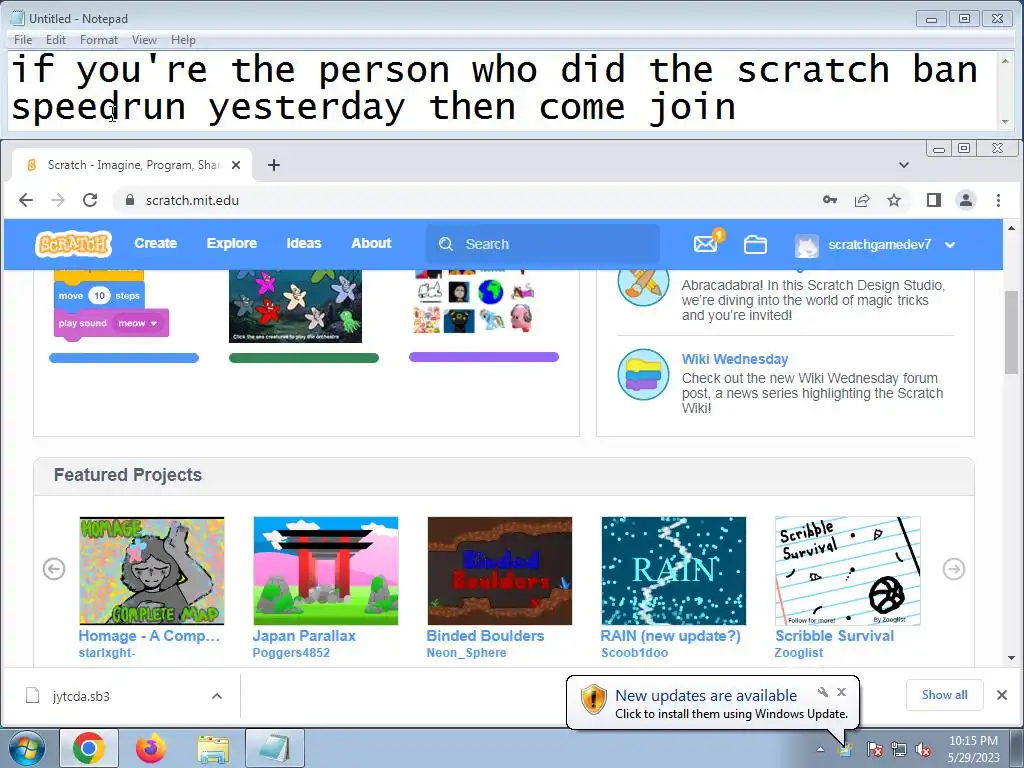Screen dimensions: 1024x768
Task: View site info via the padlock icon
Action: 129,200
